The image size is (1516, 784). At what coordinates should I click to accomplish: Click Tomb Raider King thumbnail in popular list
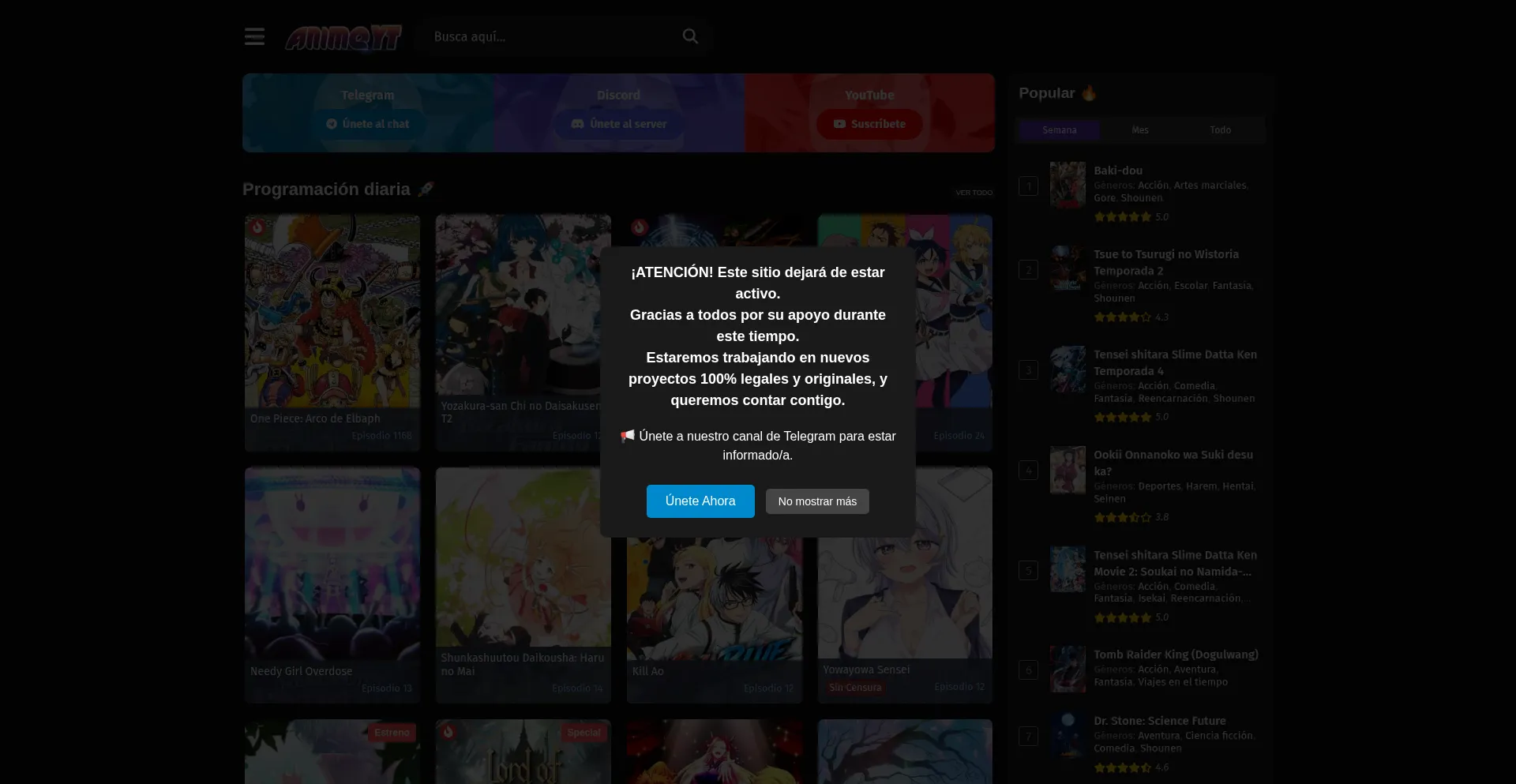(x=1068, y=669)
